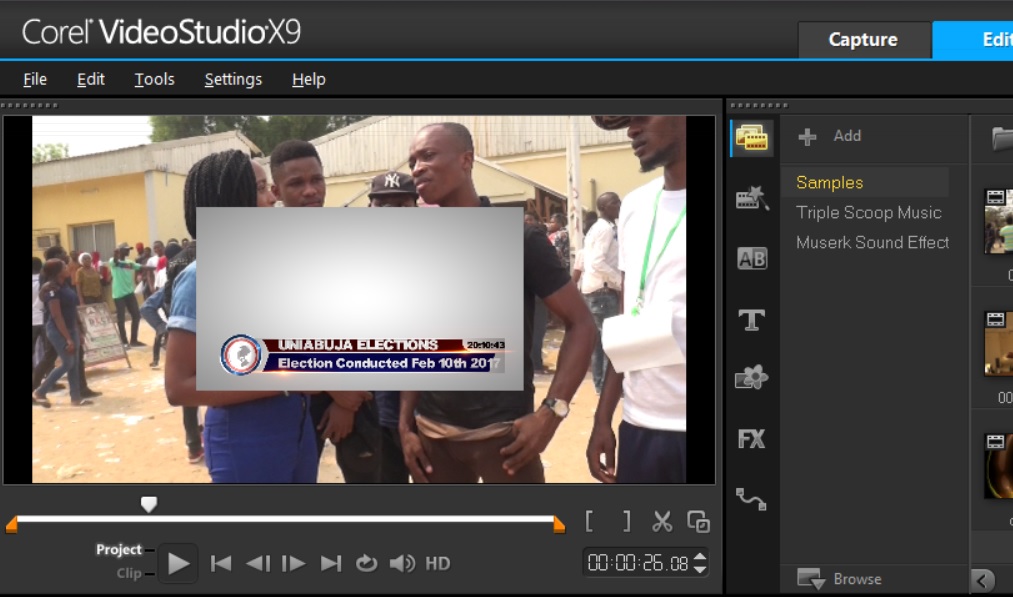Select the Triple Scoop Music folder
The image size is (1013, 597).
[868, 213]
